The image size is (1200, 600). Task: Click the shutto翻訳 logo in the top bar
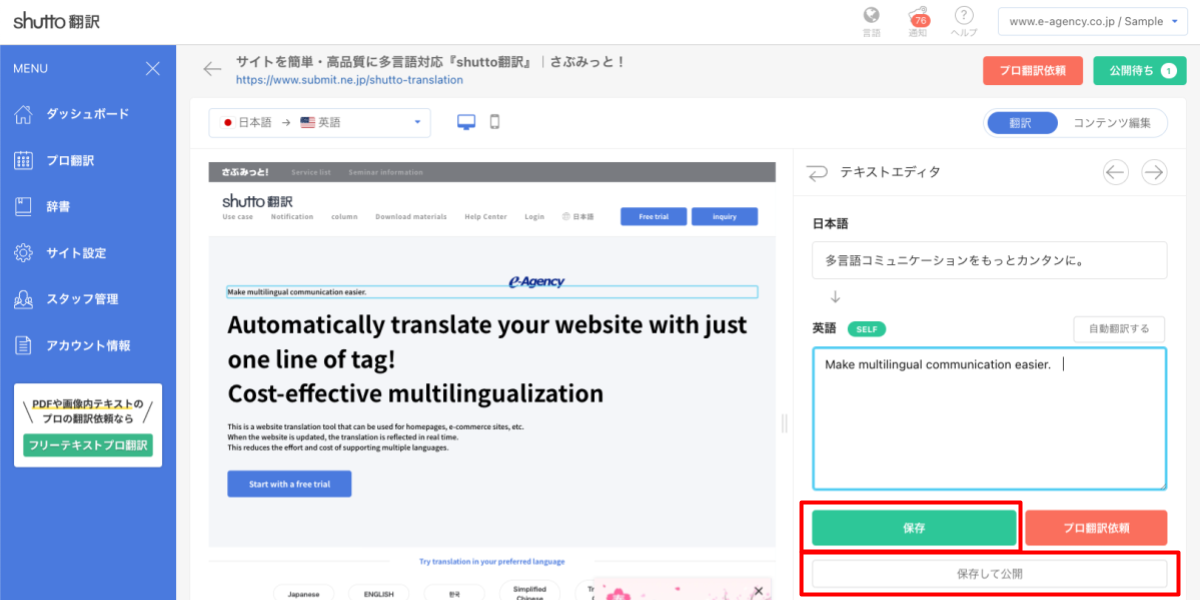[57, 21]
